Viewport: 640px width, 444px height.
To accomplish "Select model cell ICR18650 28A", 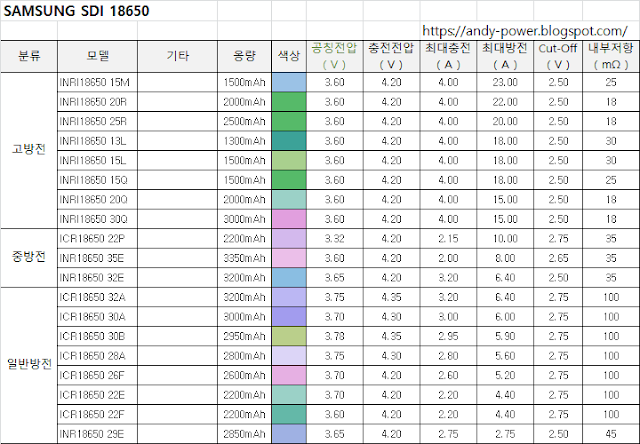I will (x=98, y=356).
